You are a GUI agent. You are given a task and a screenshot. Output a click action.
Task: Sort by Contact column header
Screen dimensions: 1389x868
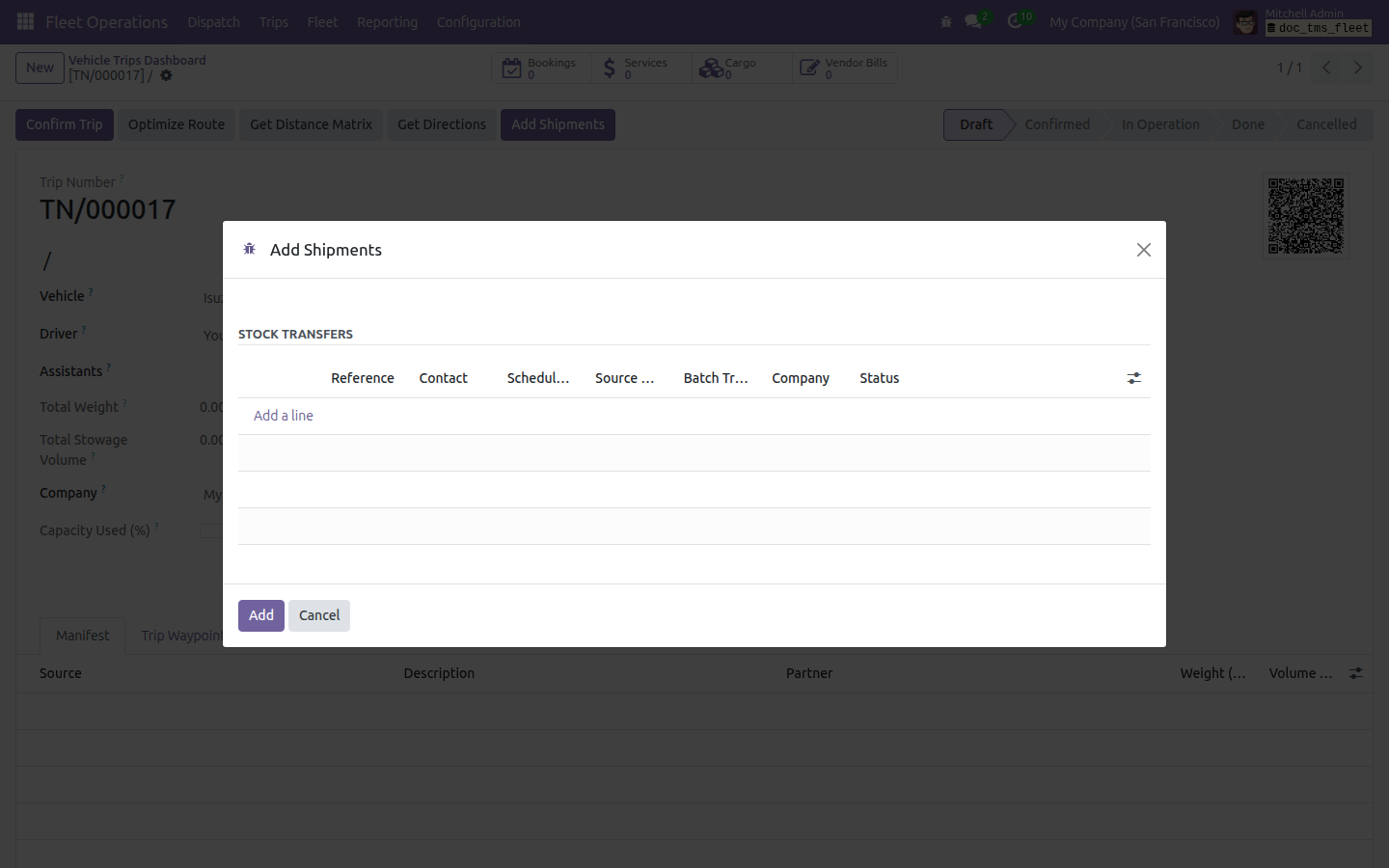pos(444,378)
